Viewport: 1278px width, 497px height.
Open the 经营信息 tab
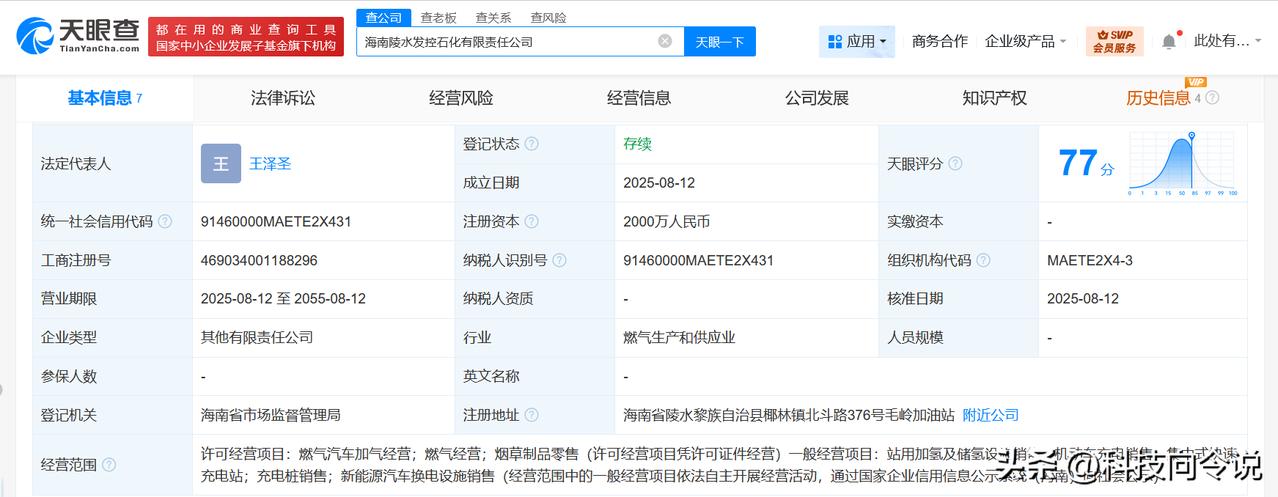click(639, 98)
